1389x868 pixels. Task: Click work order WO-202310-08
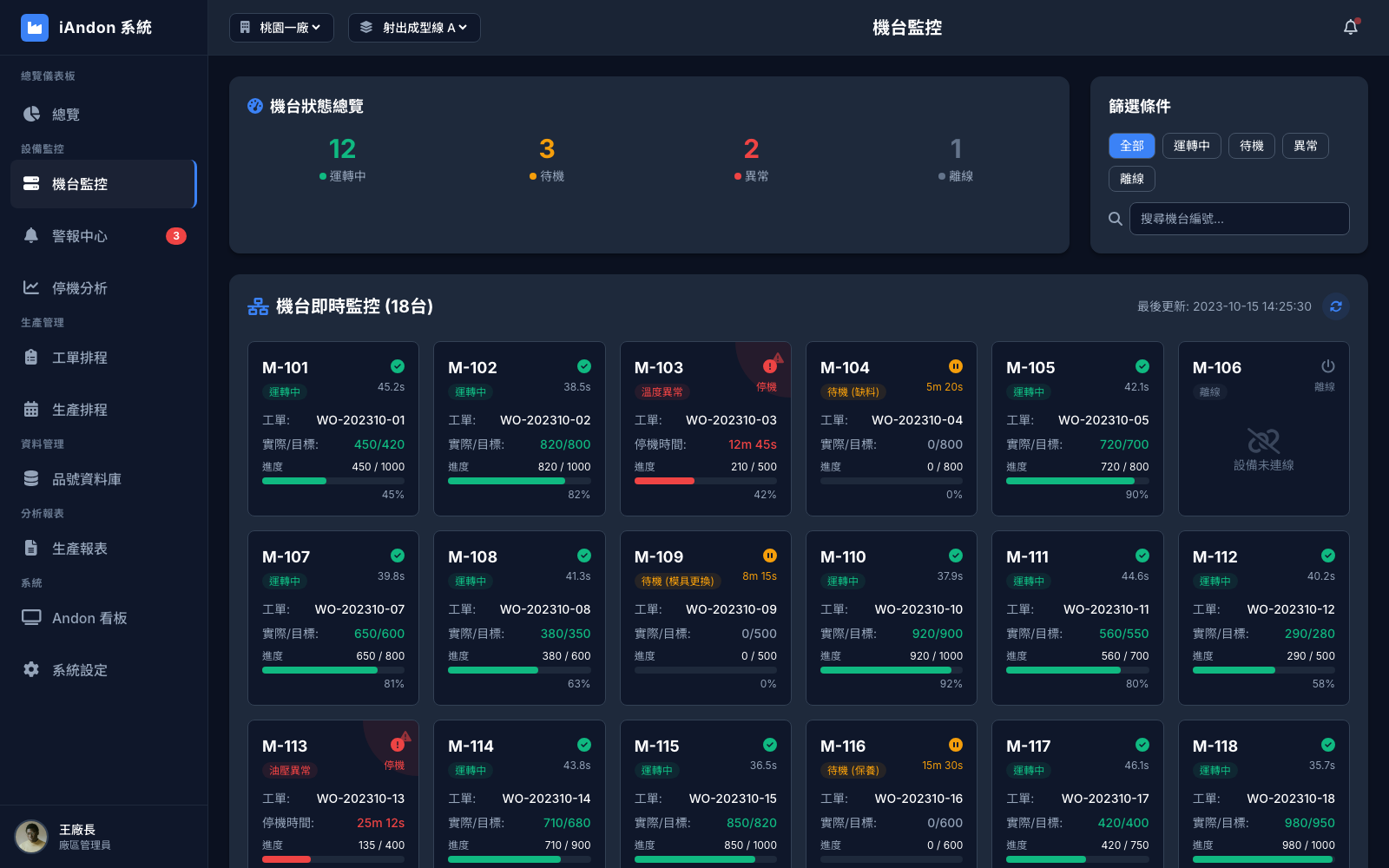tap(545, 609)
